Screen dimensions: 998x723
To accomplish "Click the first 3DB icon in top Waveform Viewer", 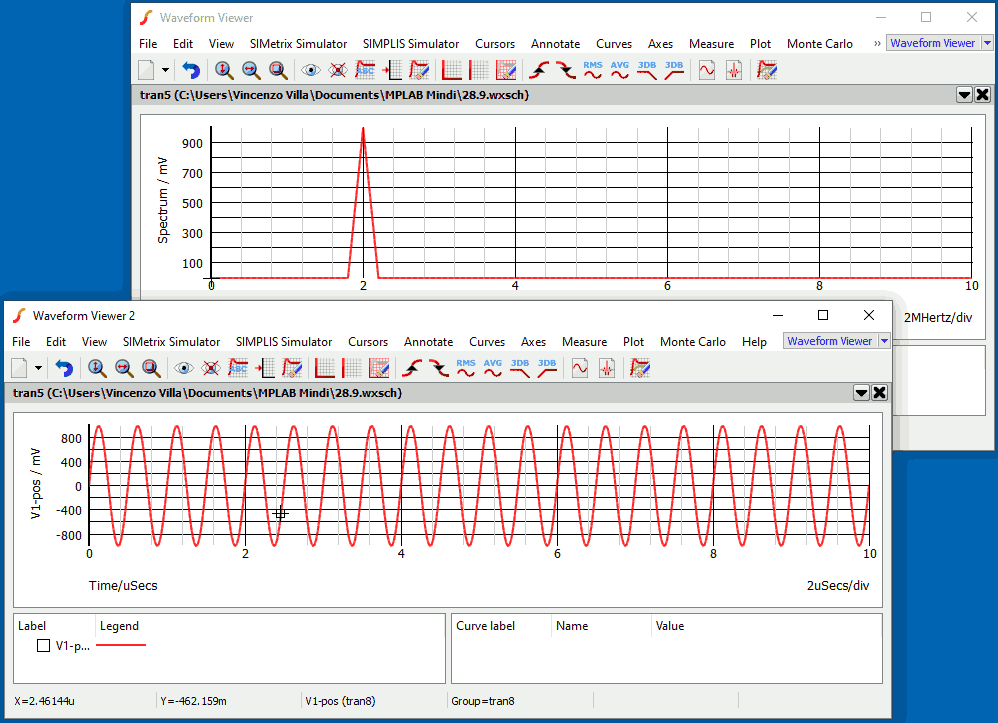I will pyautogui.click(x=647, y=70).
